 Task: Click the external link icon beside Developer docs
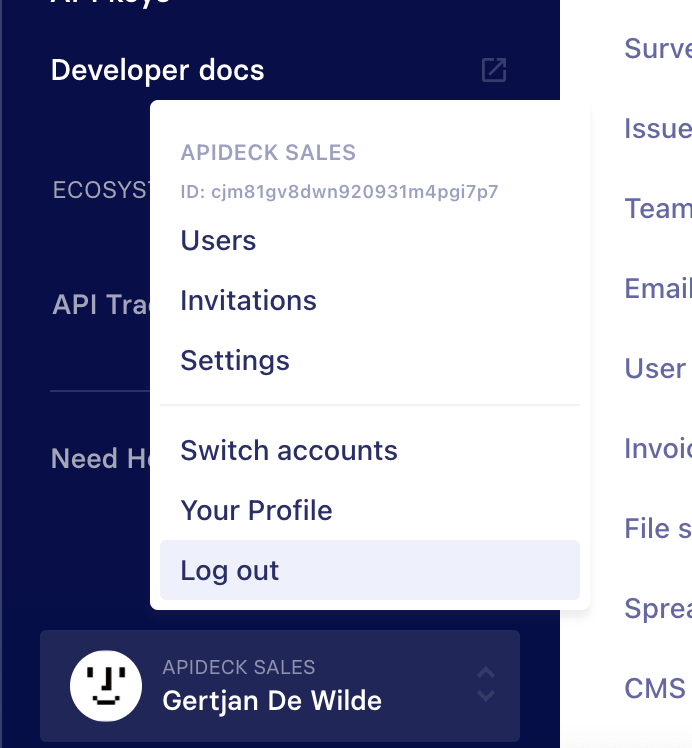494,70
